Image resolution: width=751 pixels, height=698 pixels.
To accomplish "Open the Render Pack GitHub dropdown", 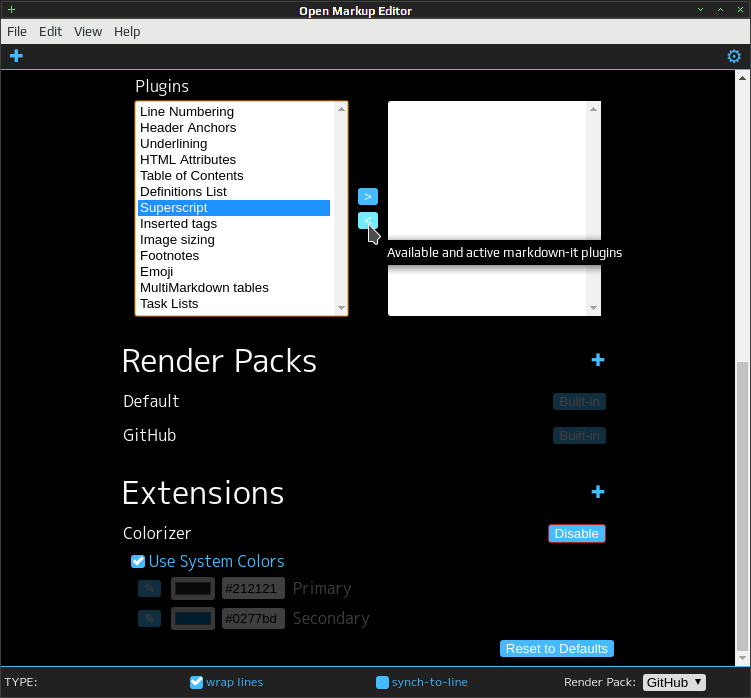I will pyautogui.click(x=674, y=682).
